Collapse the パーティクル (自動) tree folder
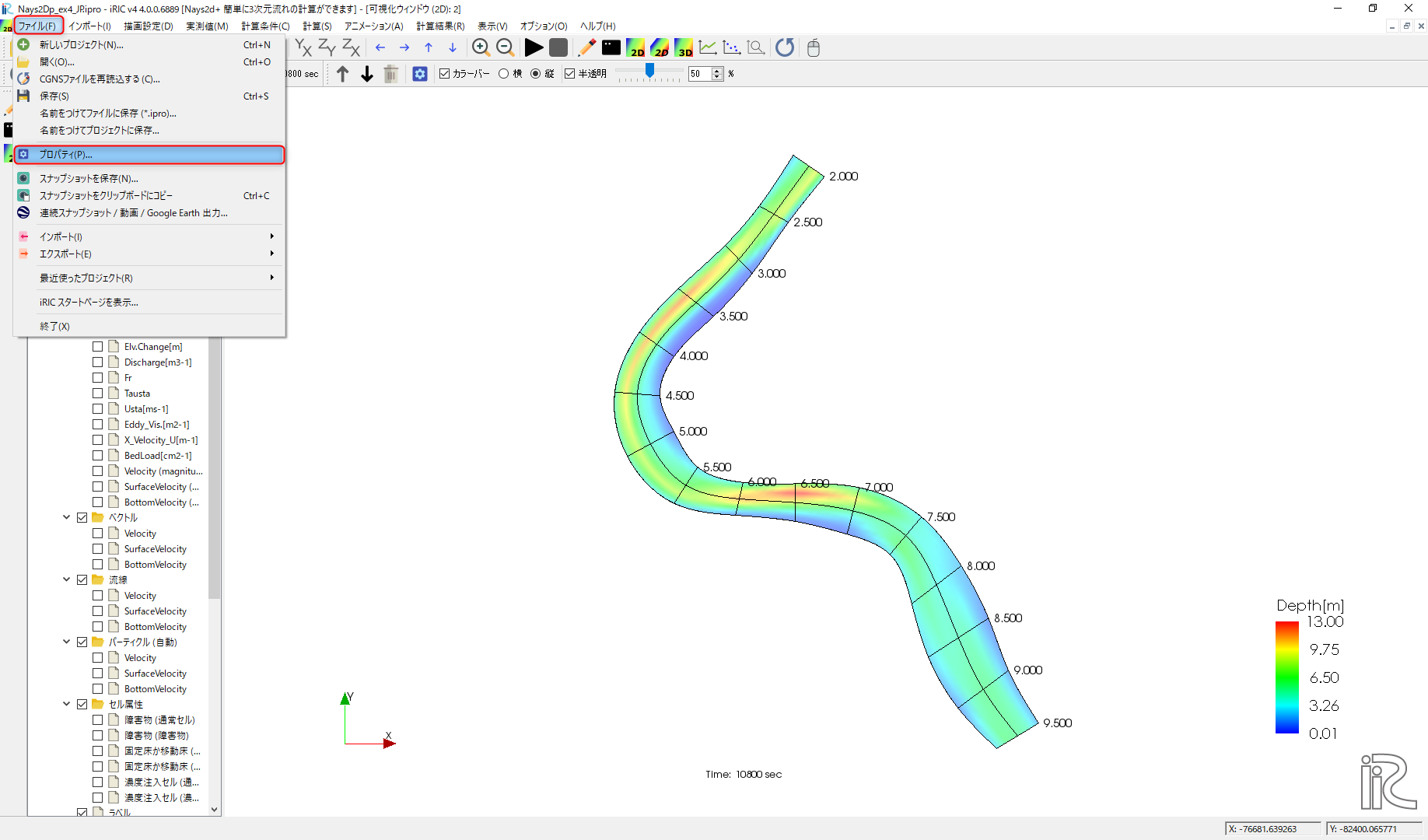1428x840 pixels. pyautogui.click(x=67, y=642)
